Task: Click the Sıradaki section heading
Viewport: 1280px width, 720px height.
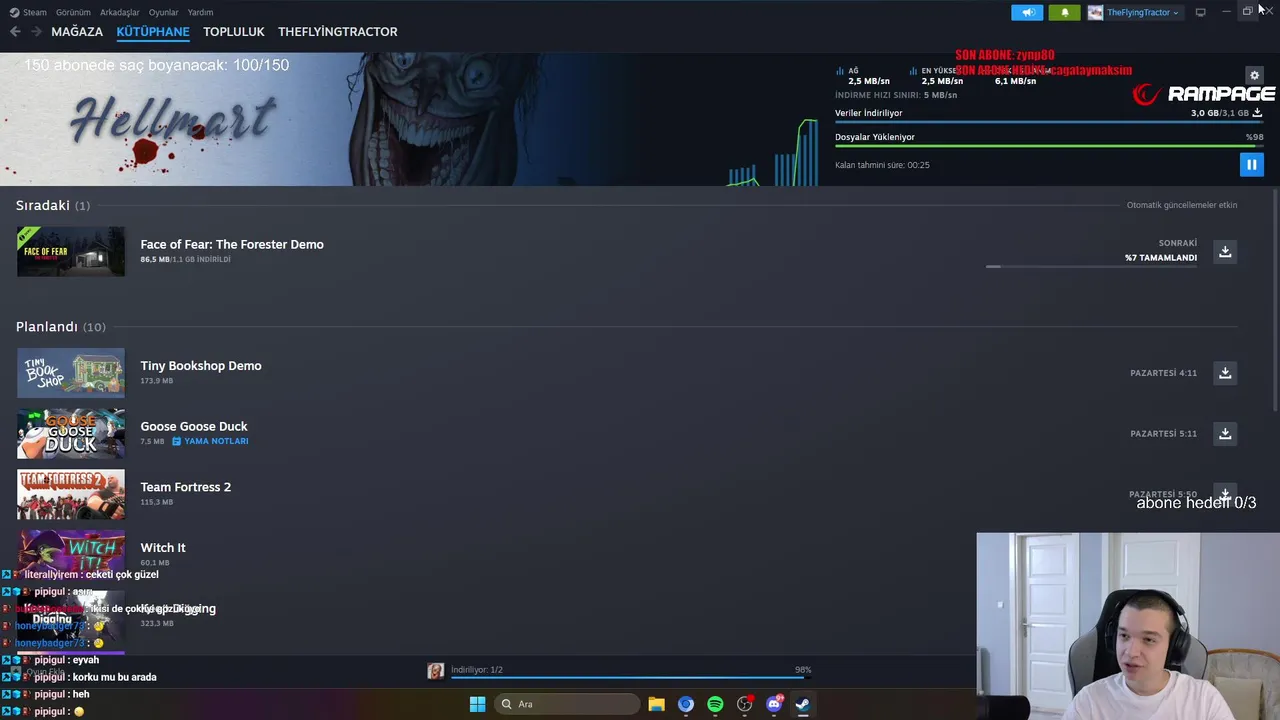Action: pyautogui.click(x=53, y=205)
